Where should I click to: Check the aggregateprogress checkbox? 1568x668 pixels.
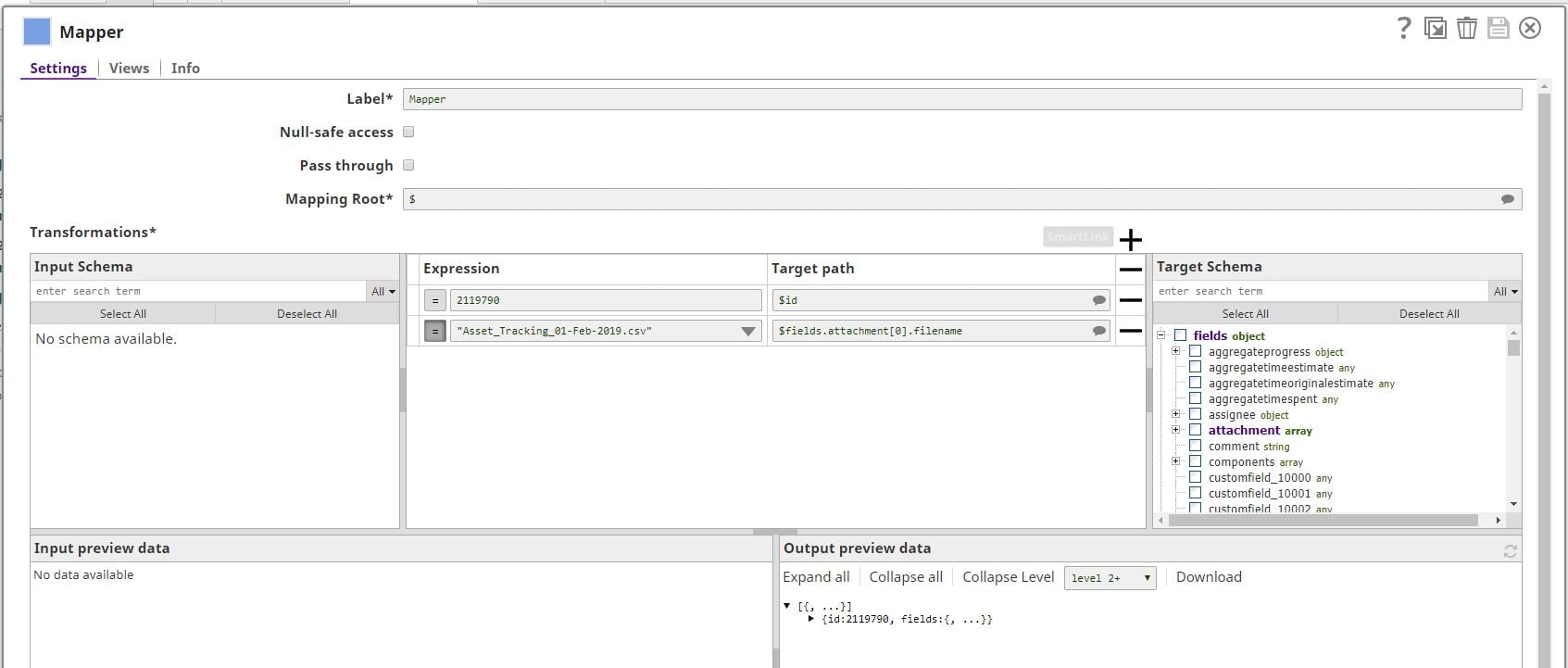pos(1196,351)
